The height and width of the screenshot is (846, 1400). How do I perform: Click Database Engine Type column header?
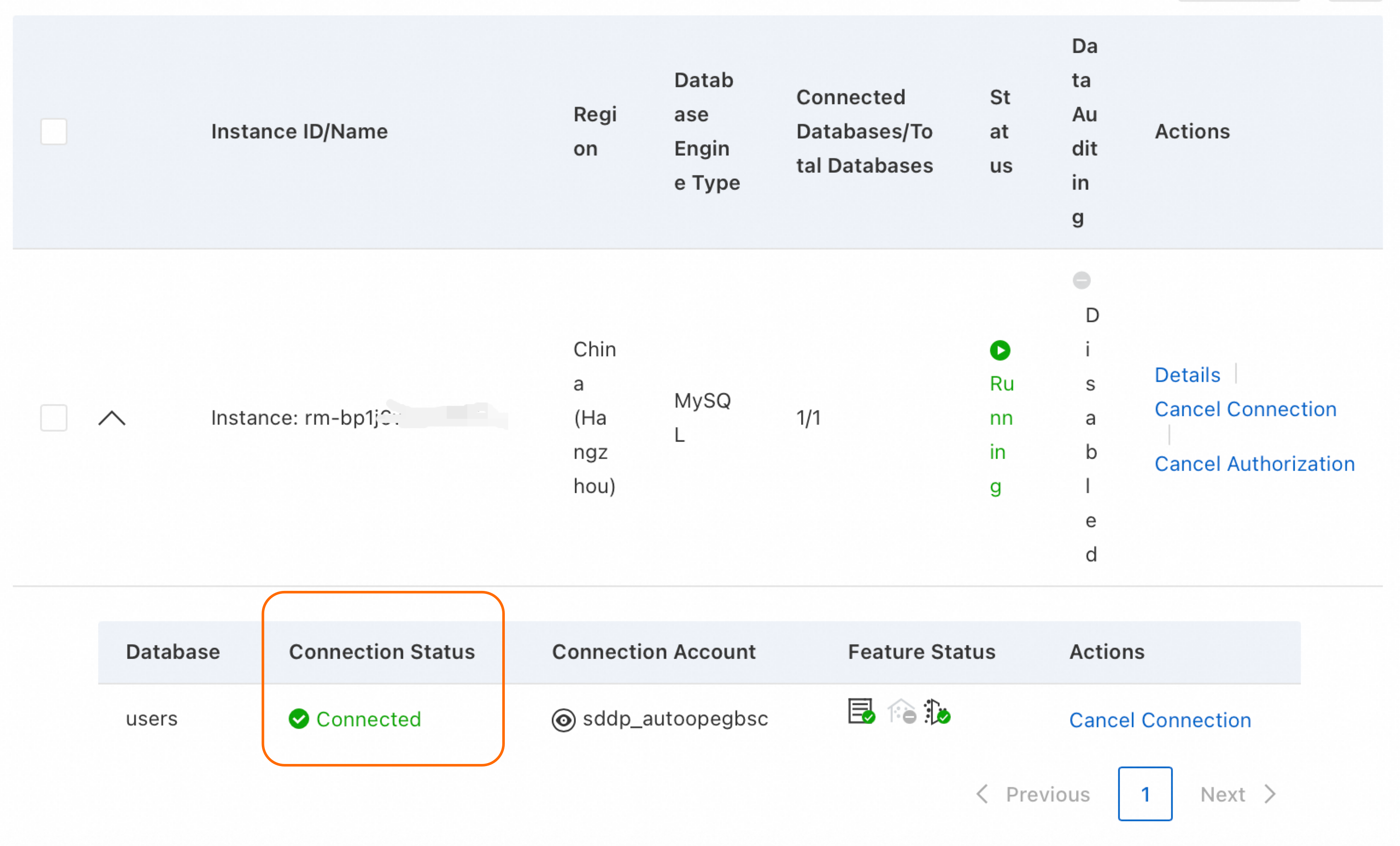pos(707,131)
